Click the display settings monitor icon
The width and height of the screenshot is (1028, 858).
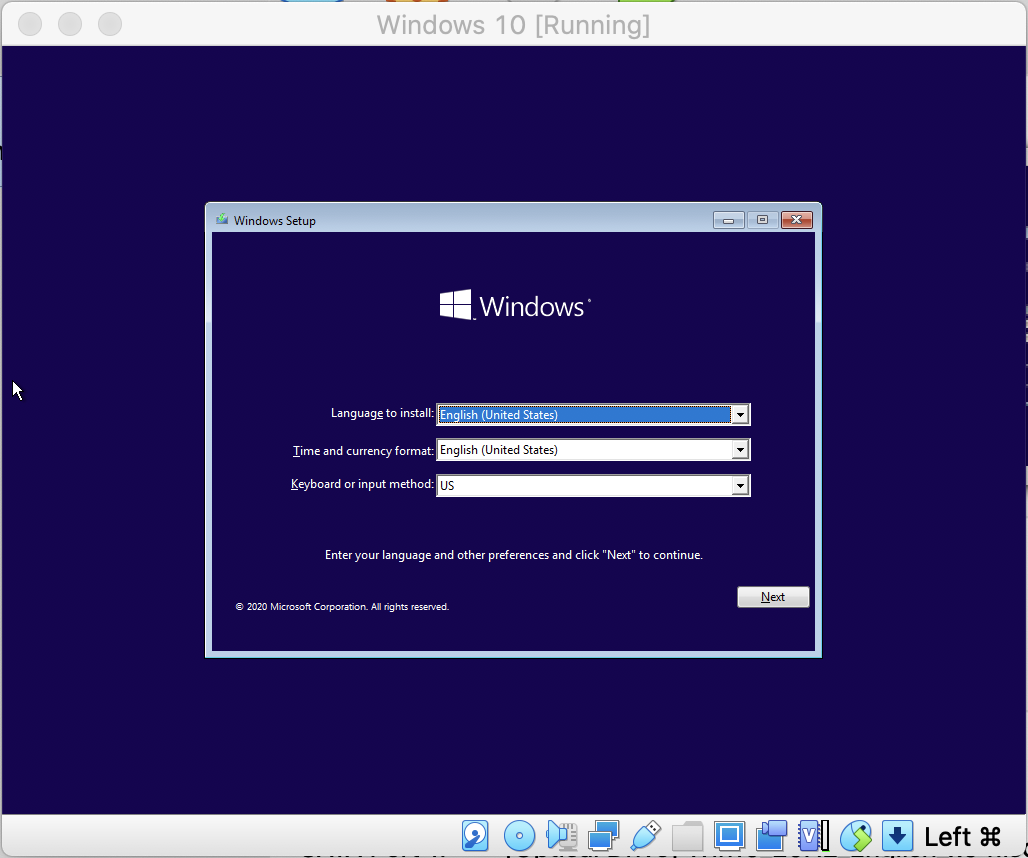click(729, 836)
